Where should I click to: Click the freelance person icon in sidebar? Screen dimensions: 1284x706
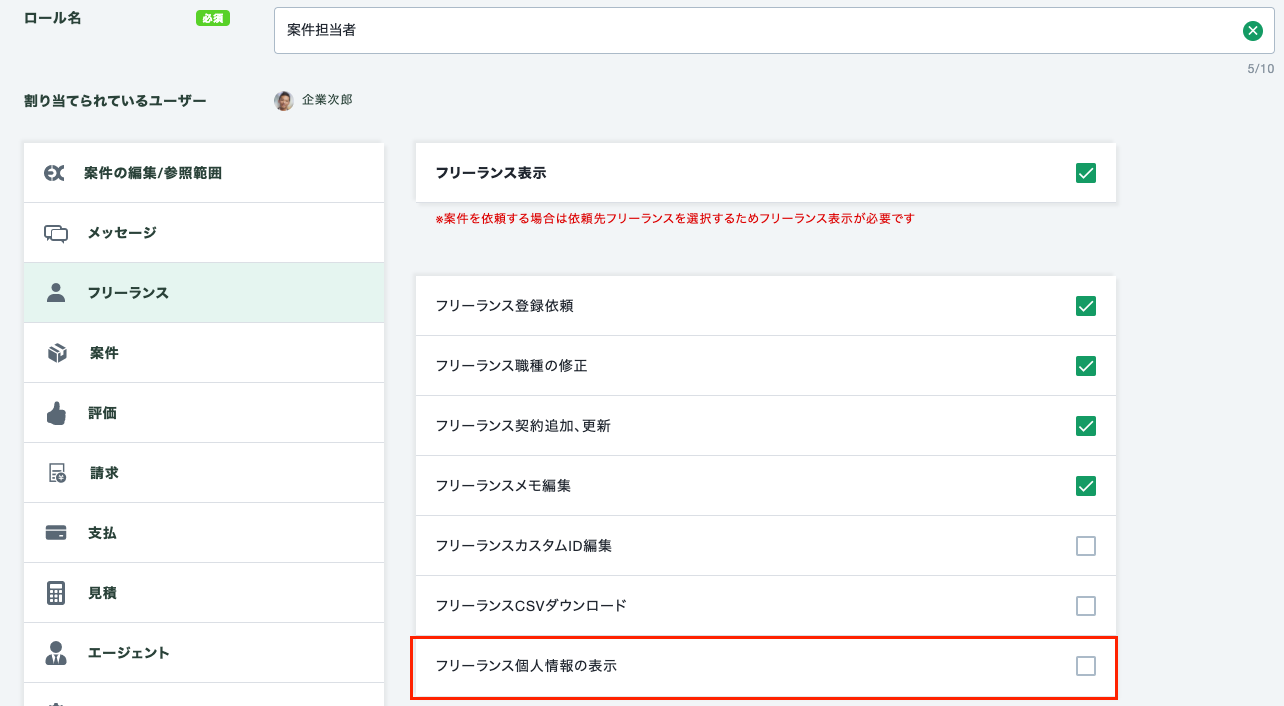pyautogui.click(x=56, y=293)
